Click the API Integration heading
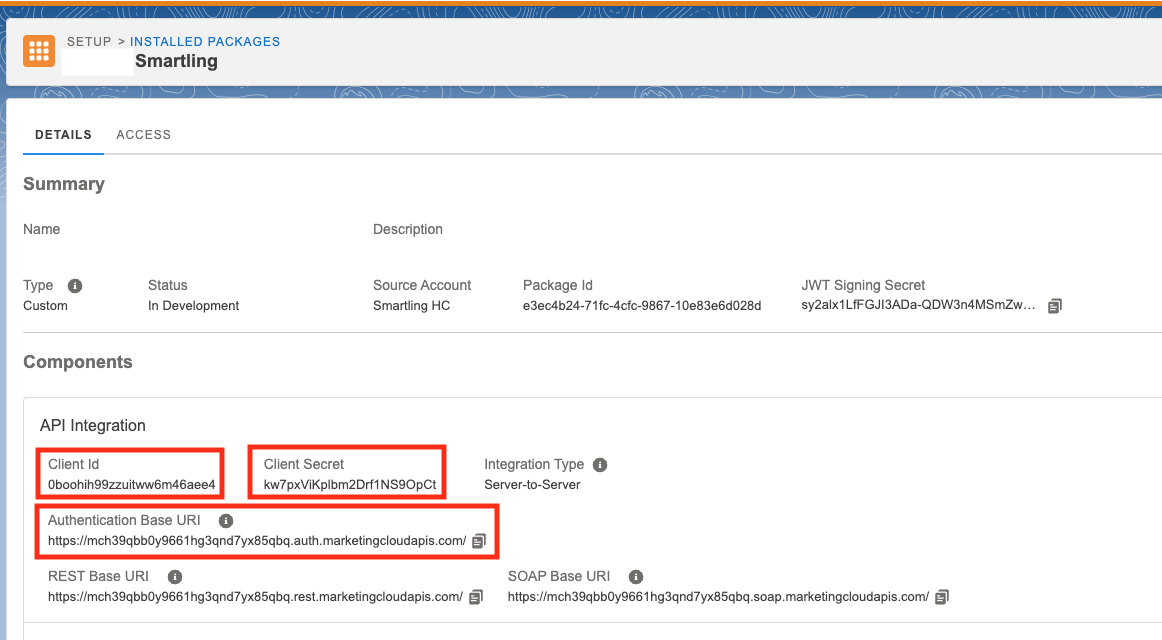The image size is (1162, 640). point(93,426)
